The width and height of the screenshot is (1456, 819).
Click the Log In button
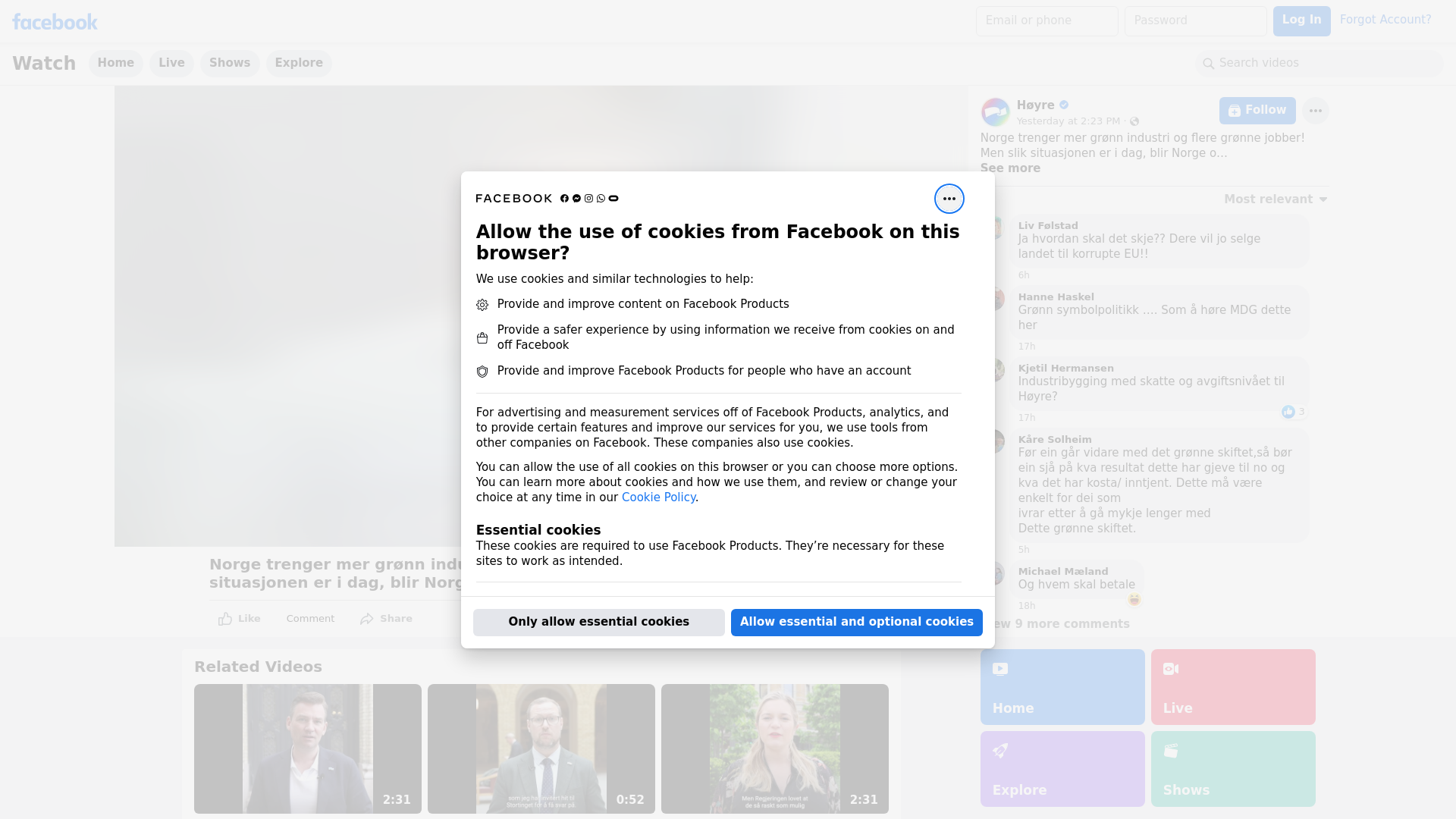[x=1301, y=20]
